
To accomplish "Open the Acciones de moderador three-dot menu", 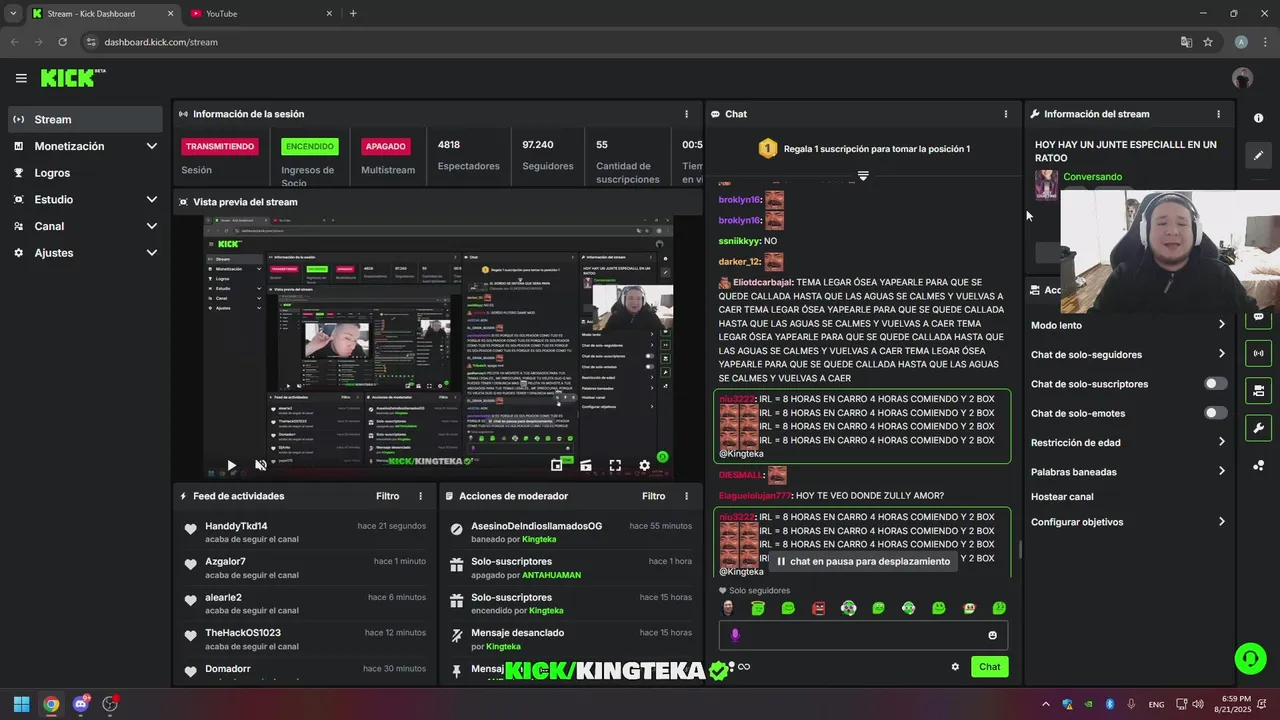I will (686, 496).
